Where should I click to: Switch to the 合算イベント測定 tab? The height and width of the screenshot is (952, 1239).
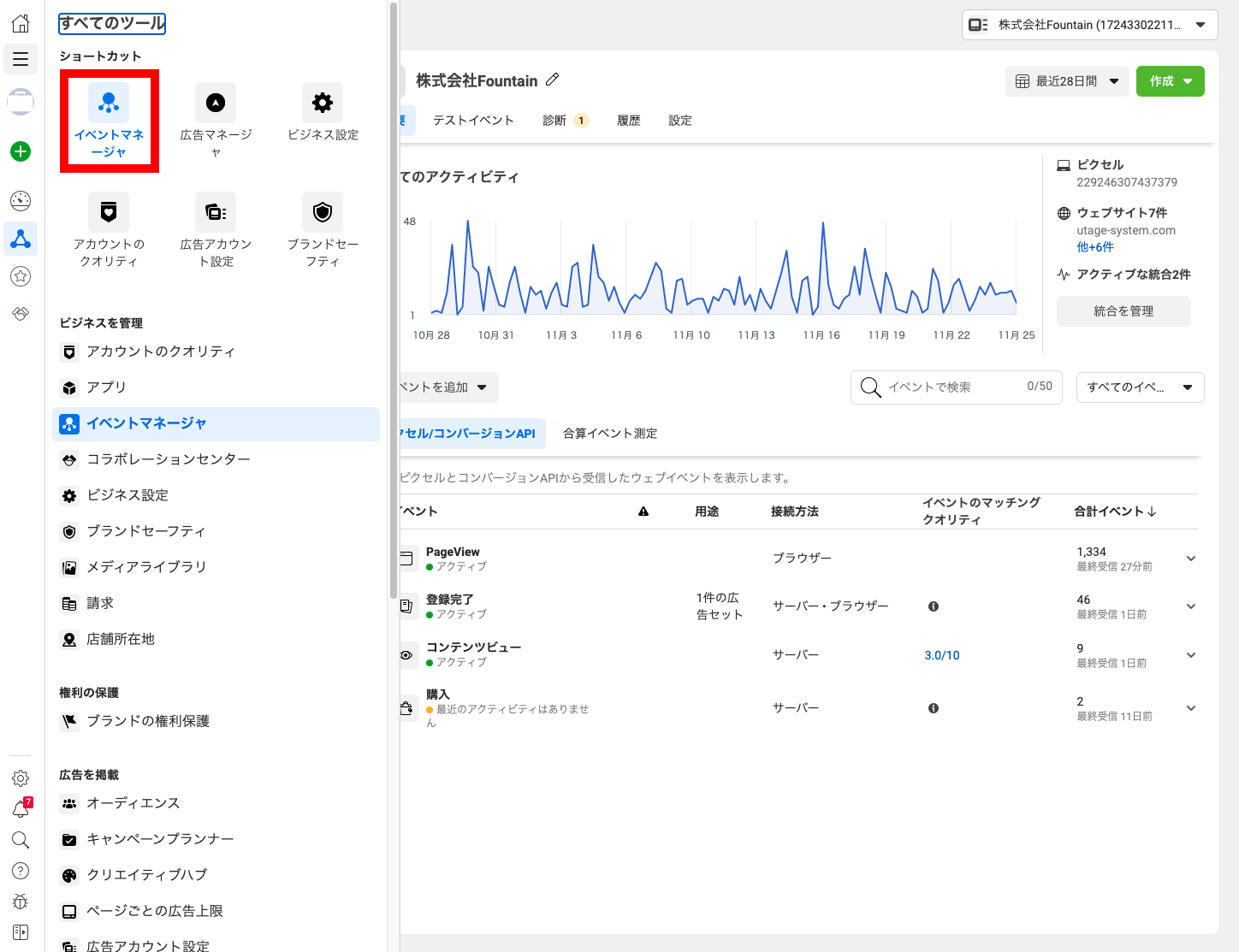coord(610,434)
